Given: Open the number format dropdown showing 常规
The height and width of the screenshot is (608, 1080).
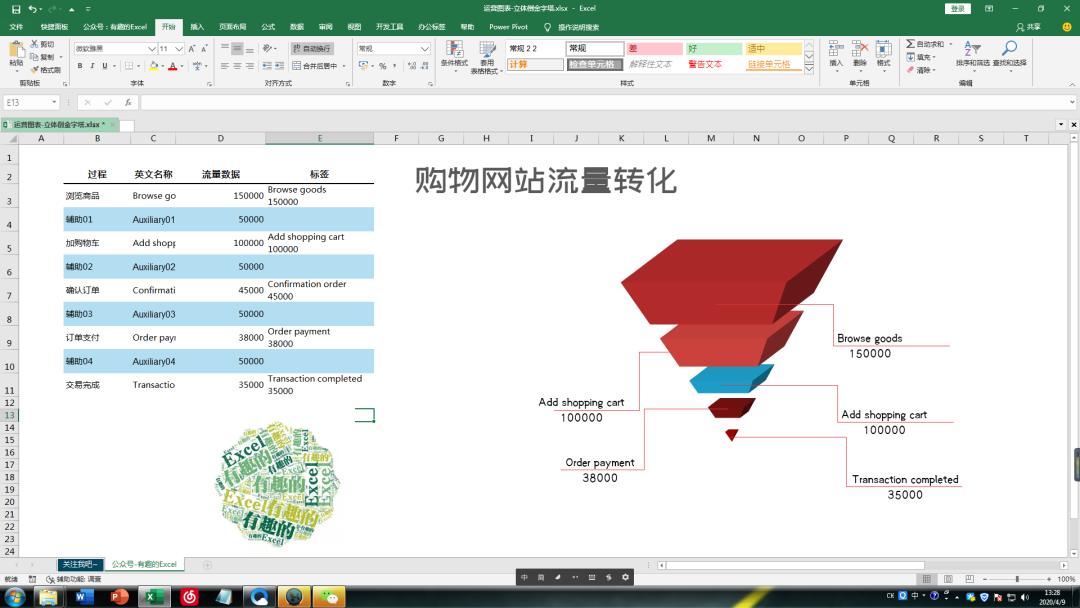Looking at the screenshot, I should [392, 46].
